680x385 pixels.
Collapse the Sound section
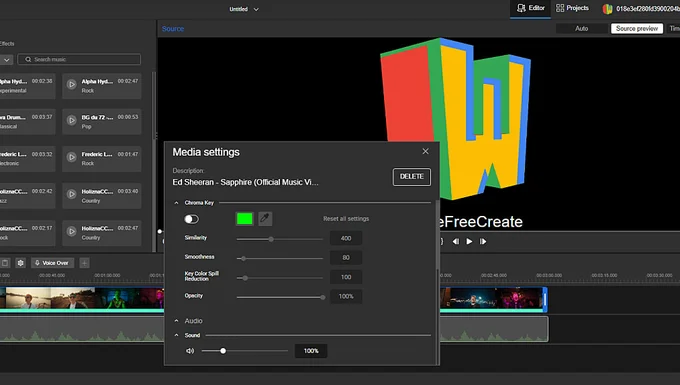pyautogui.click(x=177, y=335)
